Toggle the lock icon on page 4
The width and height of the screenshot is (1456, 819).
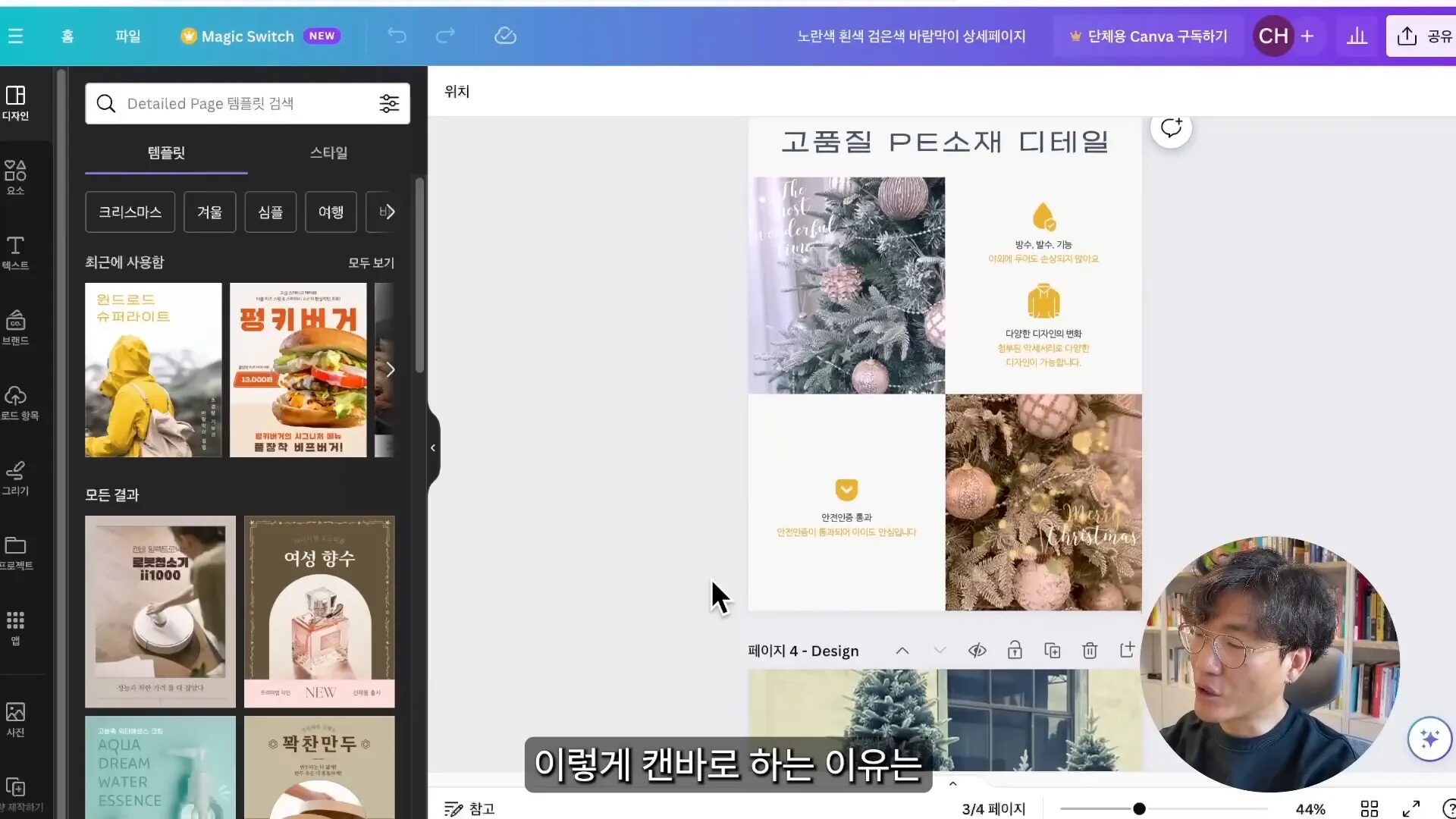pyautogui.click(x=1015, y=650)
